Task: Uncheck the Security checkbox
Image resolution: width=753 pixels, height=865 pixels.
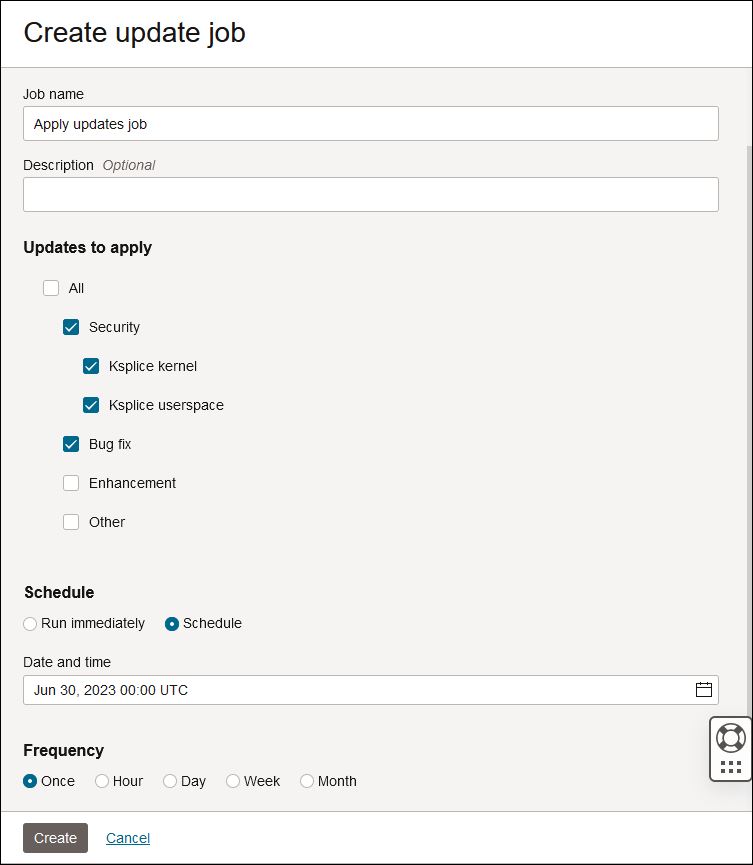Action: click(x=71, y=327)
